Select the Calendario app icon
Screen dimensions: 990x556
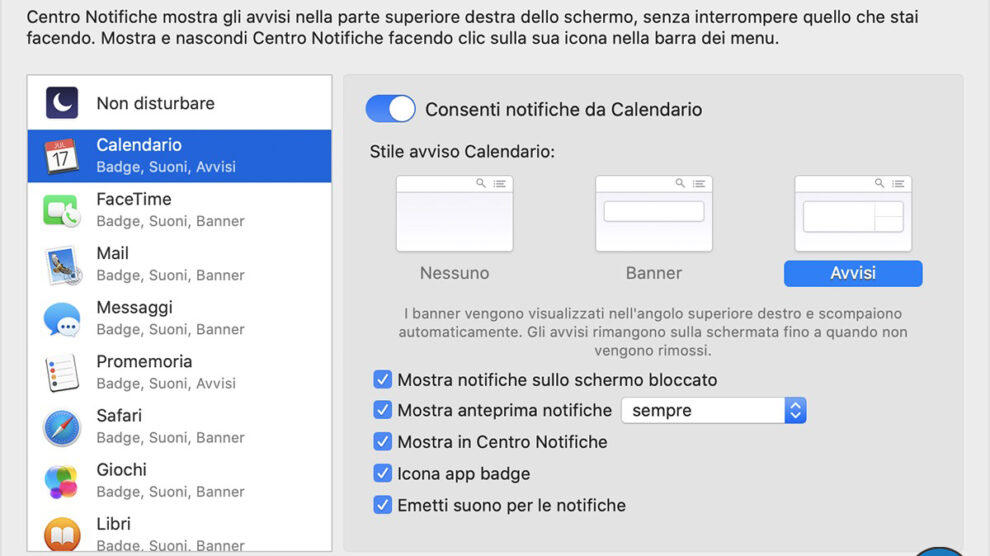coord(62,156)
